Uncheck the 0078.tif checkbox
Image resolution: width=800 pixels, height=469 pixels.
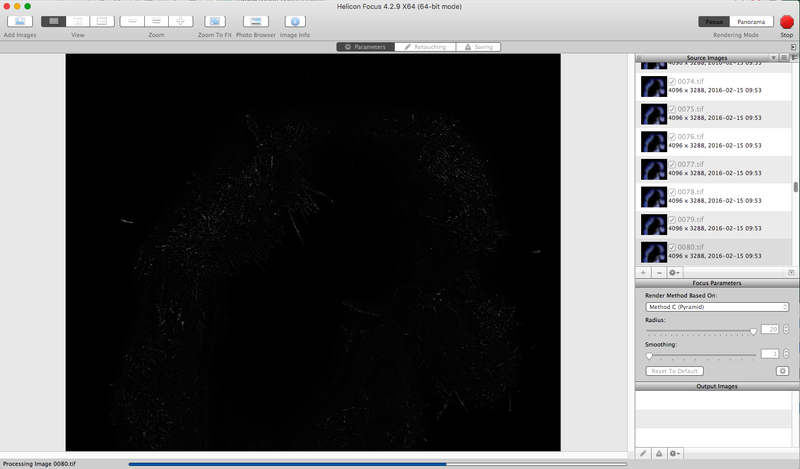click(x=672, y=192)
